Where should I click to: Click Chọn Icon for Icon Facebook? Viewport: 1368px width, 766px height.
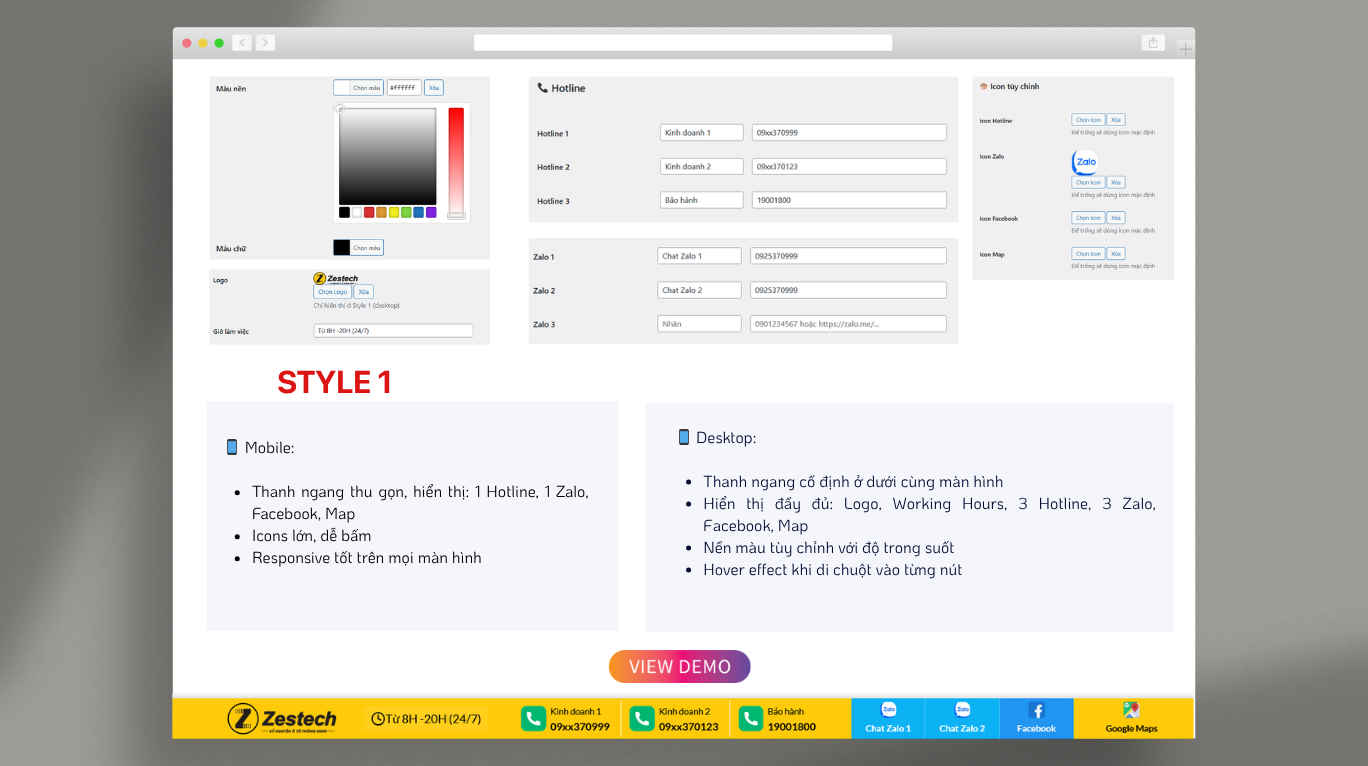point(1088,217)
